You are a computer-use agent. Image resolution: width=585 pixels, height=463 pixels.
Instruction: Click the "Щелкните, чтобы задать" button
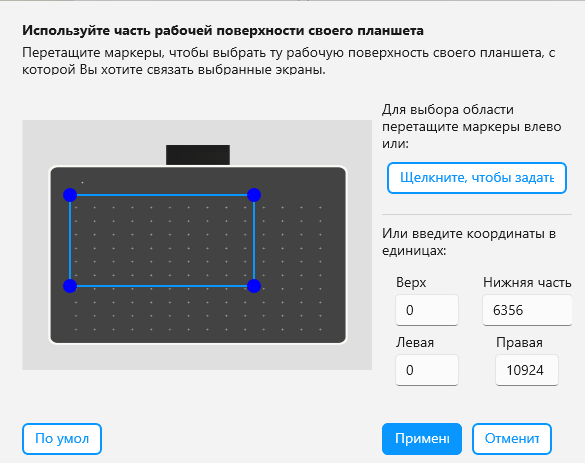pyautogui.click(x=477, y=178)
